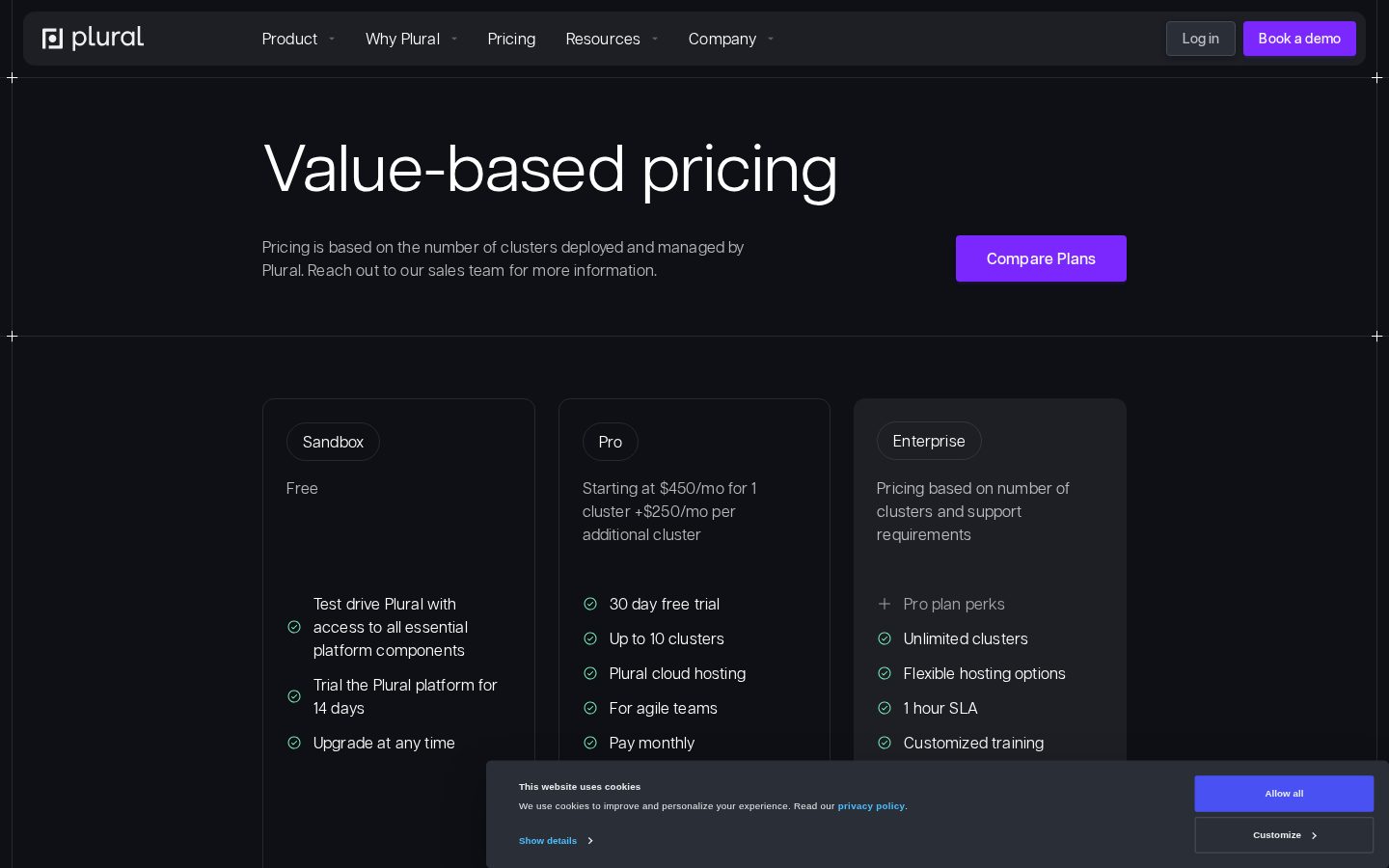
Task: Open cookie Customize options
Action: 1284,835
